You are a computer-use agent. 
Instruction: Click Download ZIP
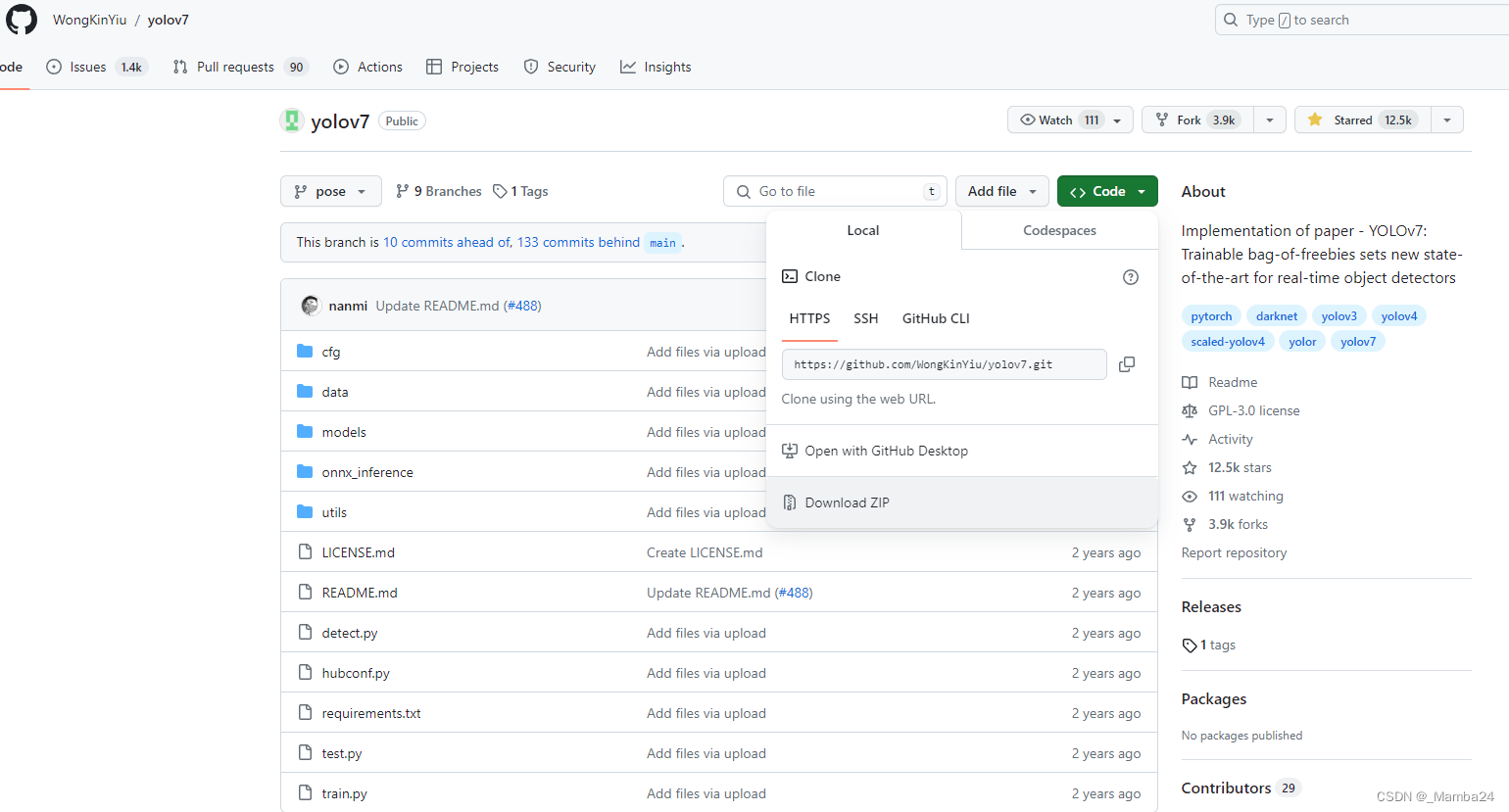(x=961, y=502)
